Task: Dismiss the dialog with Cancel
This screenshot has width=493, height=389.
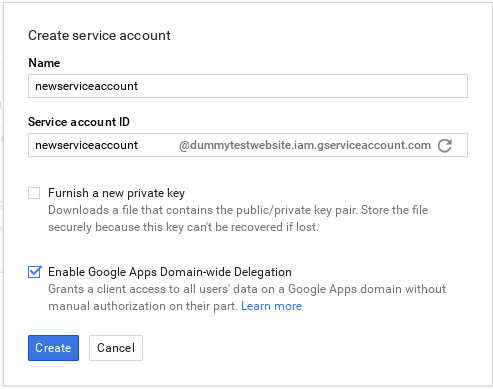Action: coord(116,348)
